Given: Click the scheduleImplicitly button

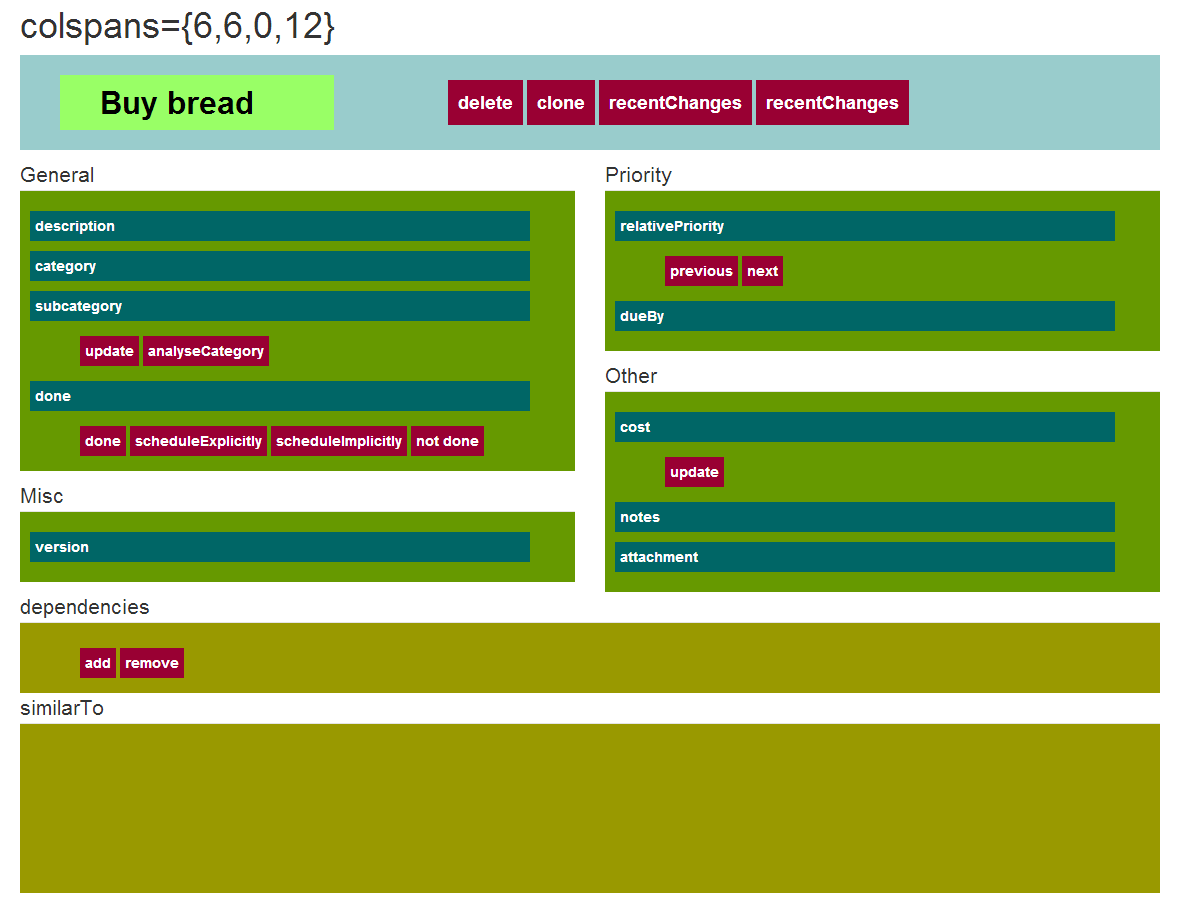Looking at the screenshot, I should (339, 441).
